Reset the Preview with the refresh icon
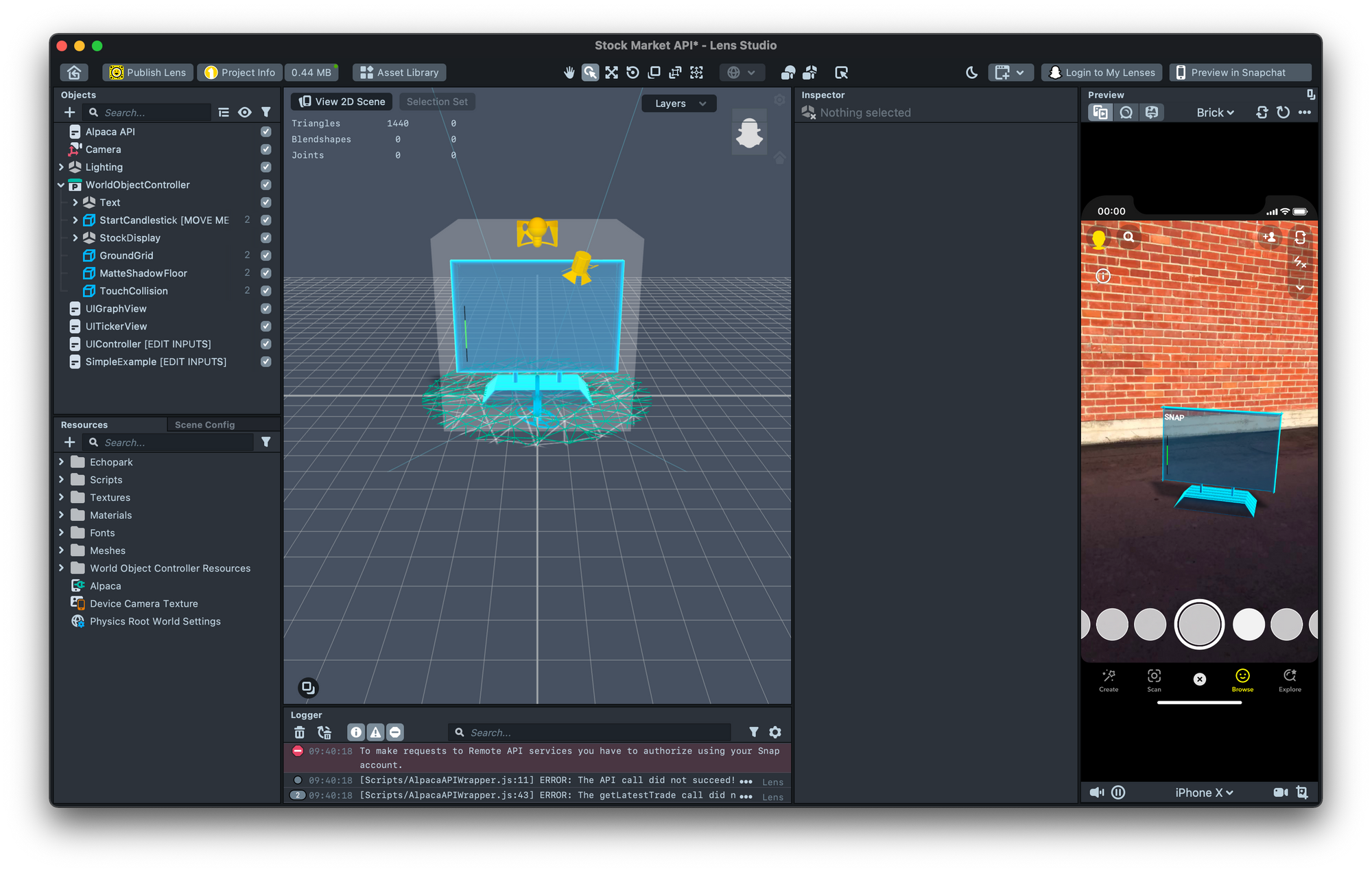Image resolution: width=1372 pixels, height=873 pixels. tap(1283, 112)
